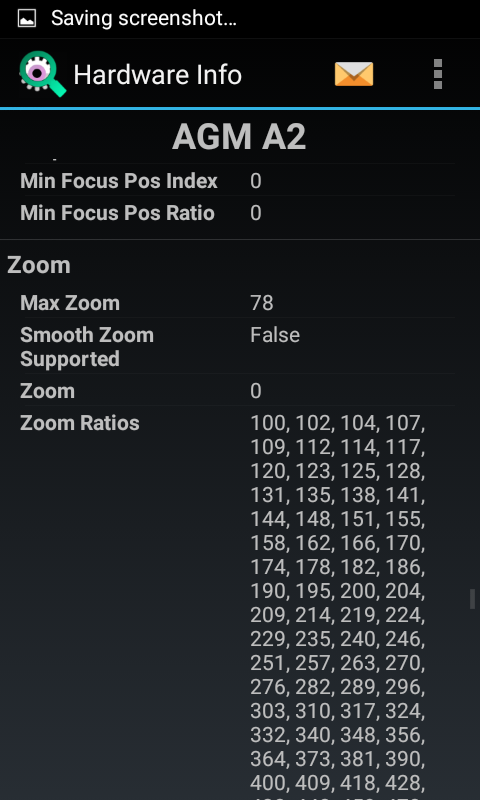
Task: Click the vertical scrollbar thumb
Action: [x=472, y=598]
